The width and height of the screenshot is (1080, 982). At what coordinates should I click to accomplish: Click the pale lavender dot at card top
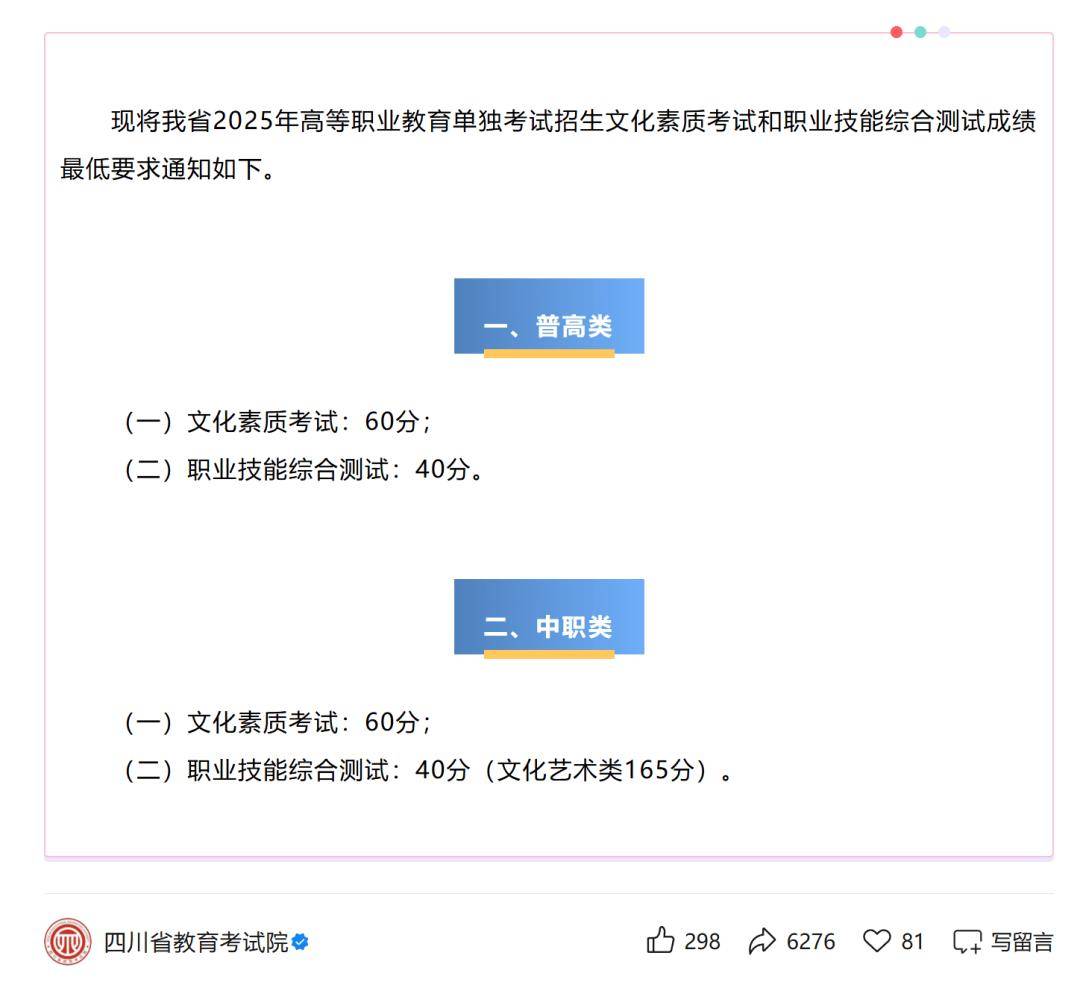[943, 32]
